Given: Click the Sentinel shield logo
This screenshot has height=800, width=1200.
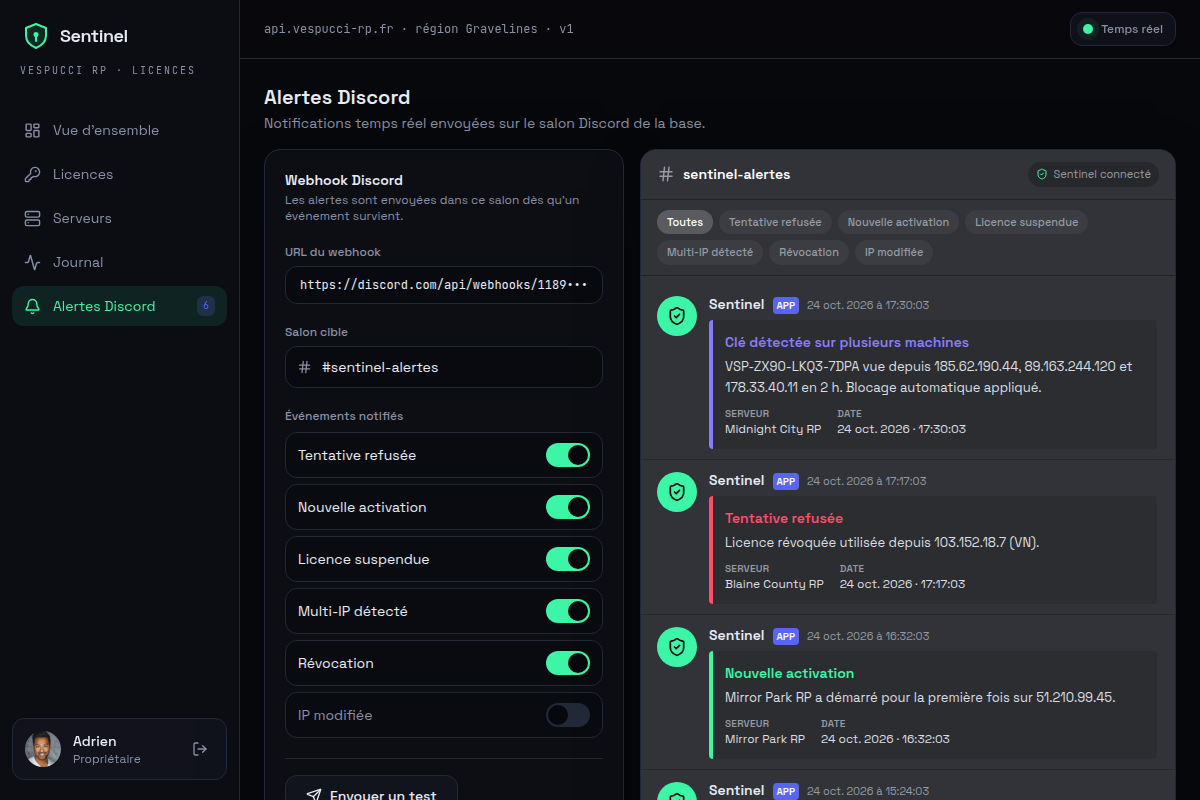Looking at the screenshot, I should (36, 37).
